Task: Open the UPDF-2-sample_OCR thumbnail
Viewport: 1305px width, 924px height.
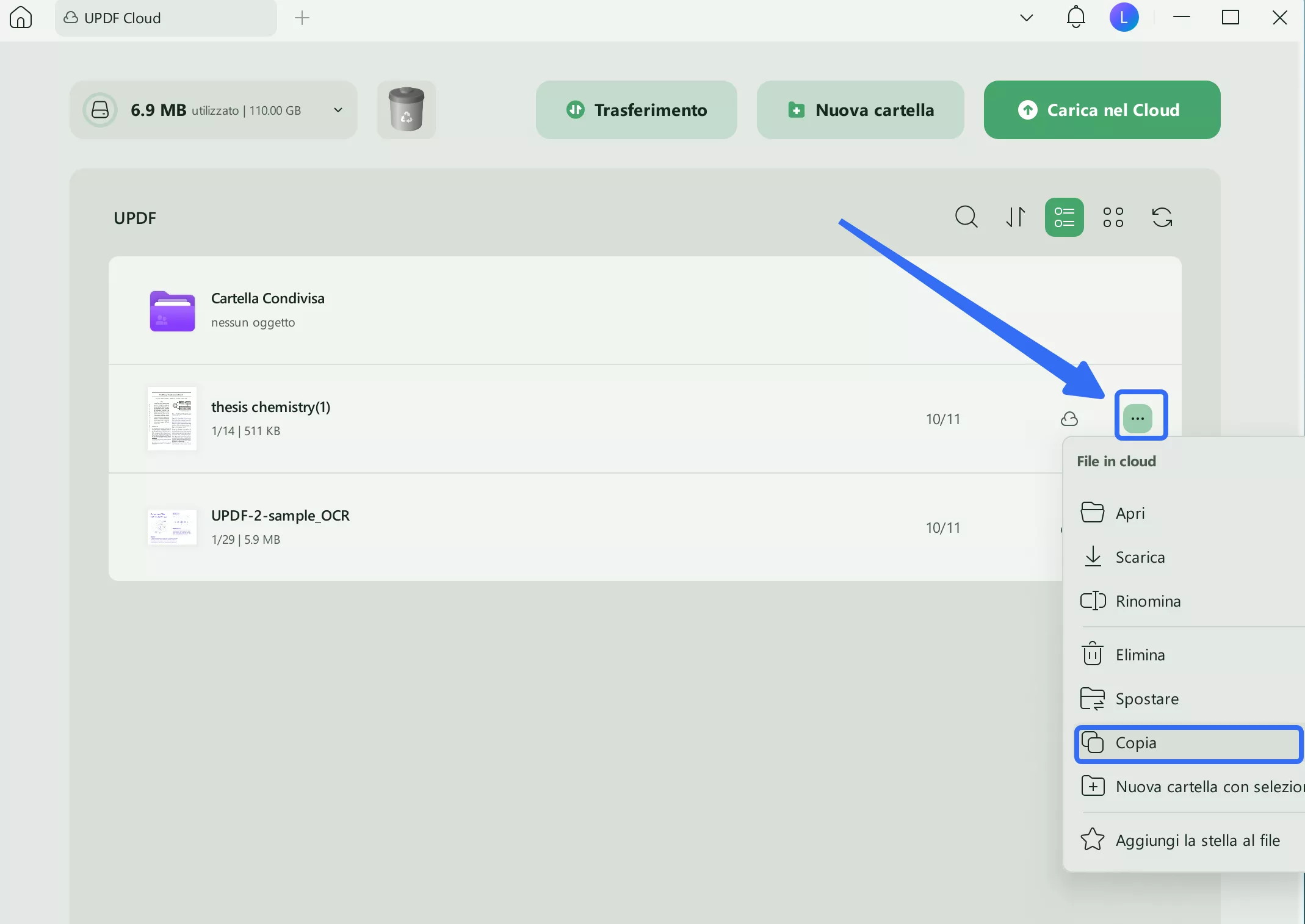Action: tap(172, 527)
